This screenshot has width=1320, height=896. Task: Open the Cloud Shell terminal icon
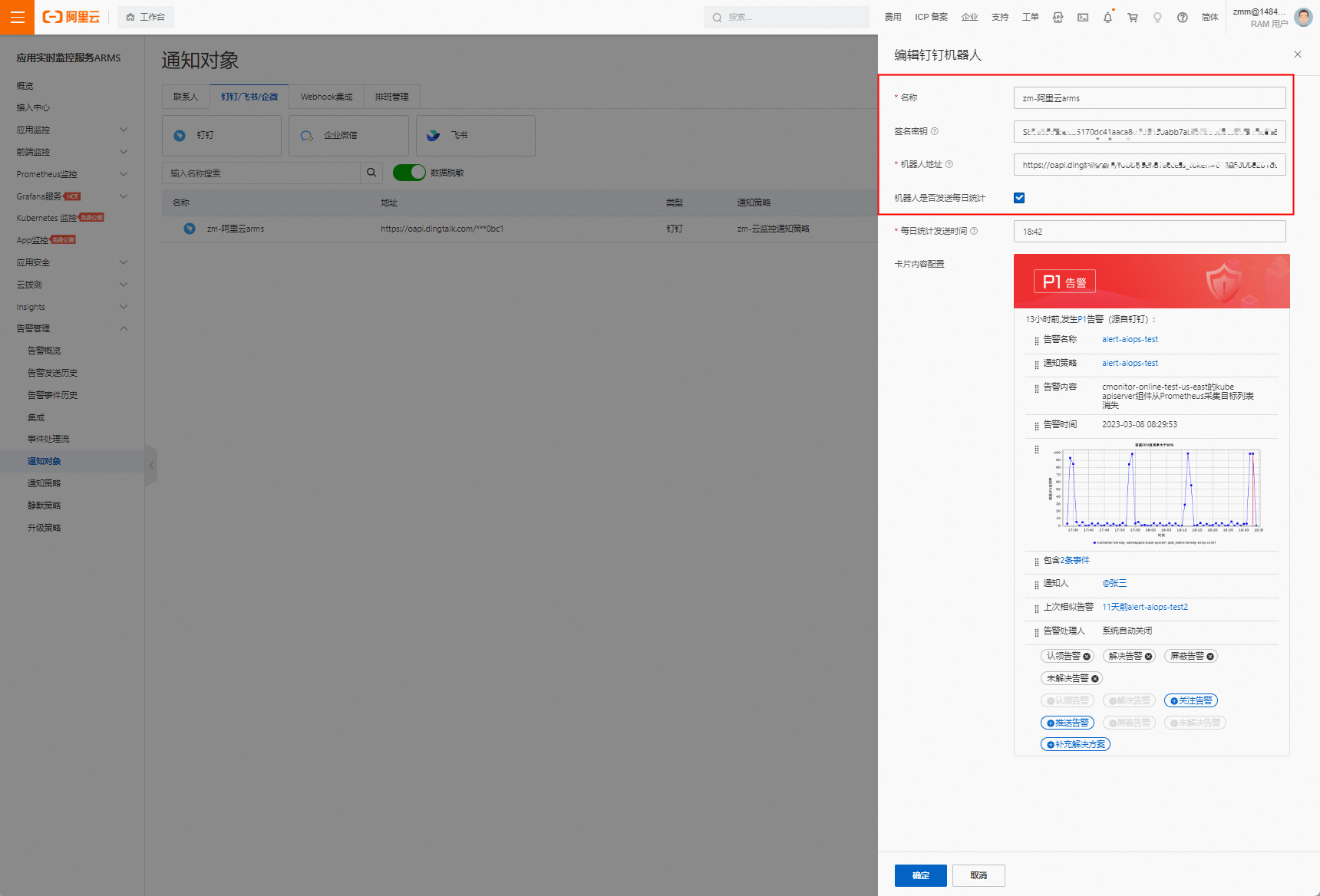(x=1083, y=17)
